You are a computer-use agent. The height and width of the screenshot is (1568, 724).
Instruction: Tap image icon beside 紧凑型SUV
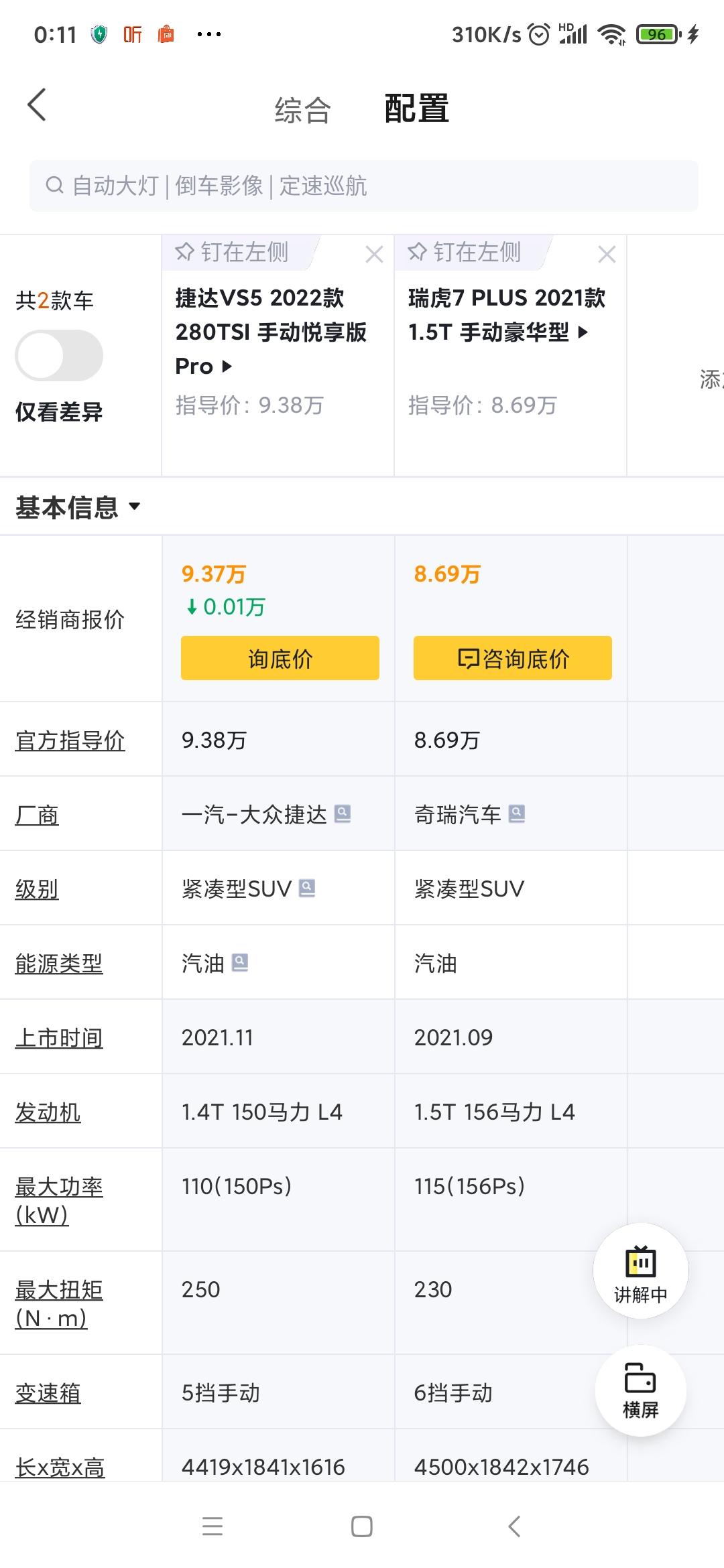307,888
